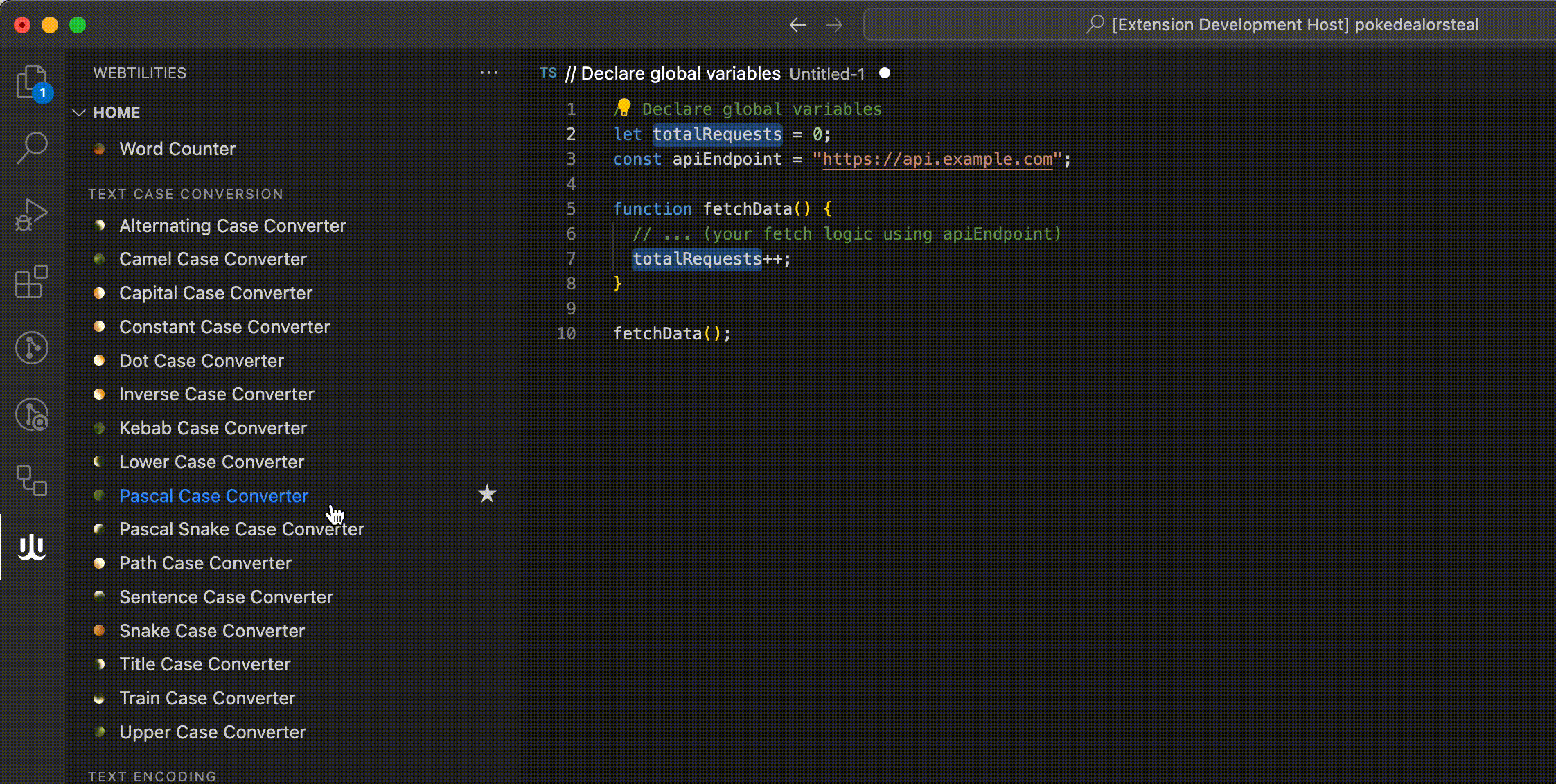This screenshot has width=1556, height=784.
Task: Toggle status dot on Snake Case Converter
Action: [100, 630]
